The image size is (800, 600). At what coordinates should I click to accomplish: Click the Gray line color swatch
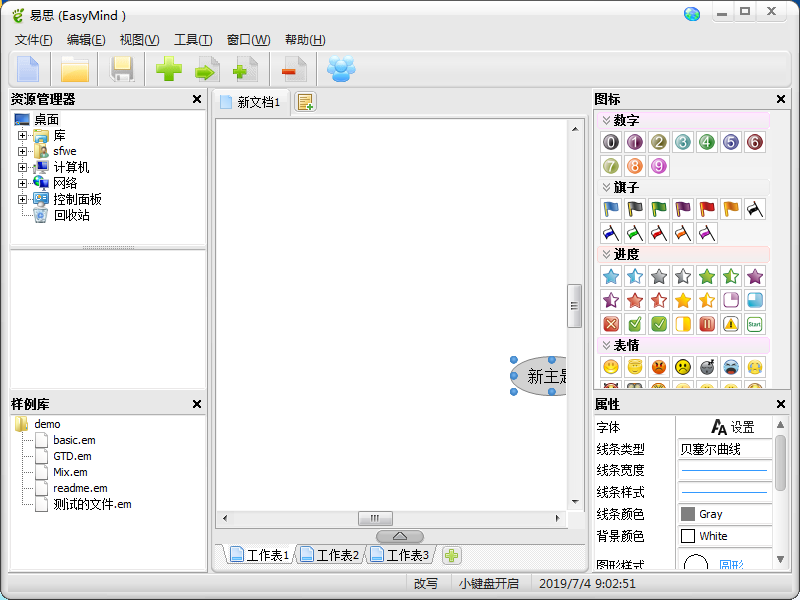point(724,514)
